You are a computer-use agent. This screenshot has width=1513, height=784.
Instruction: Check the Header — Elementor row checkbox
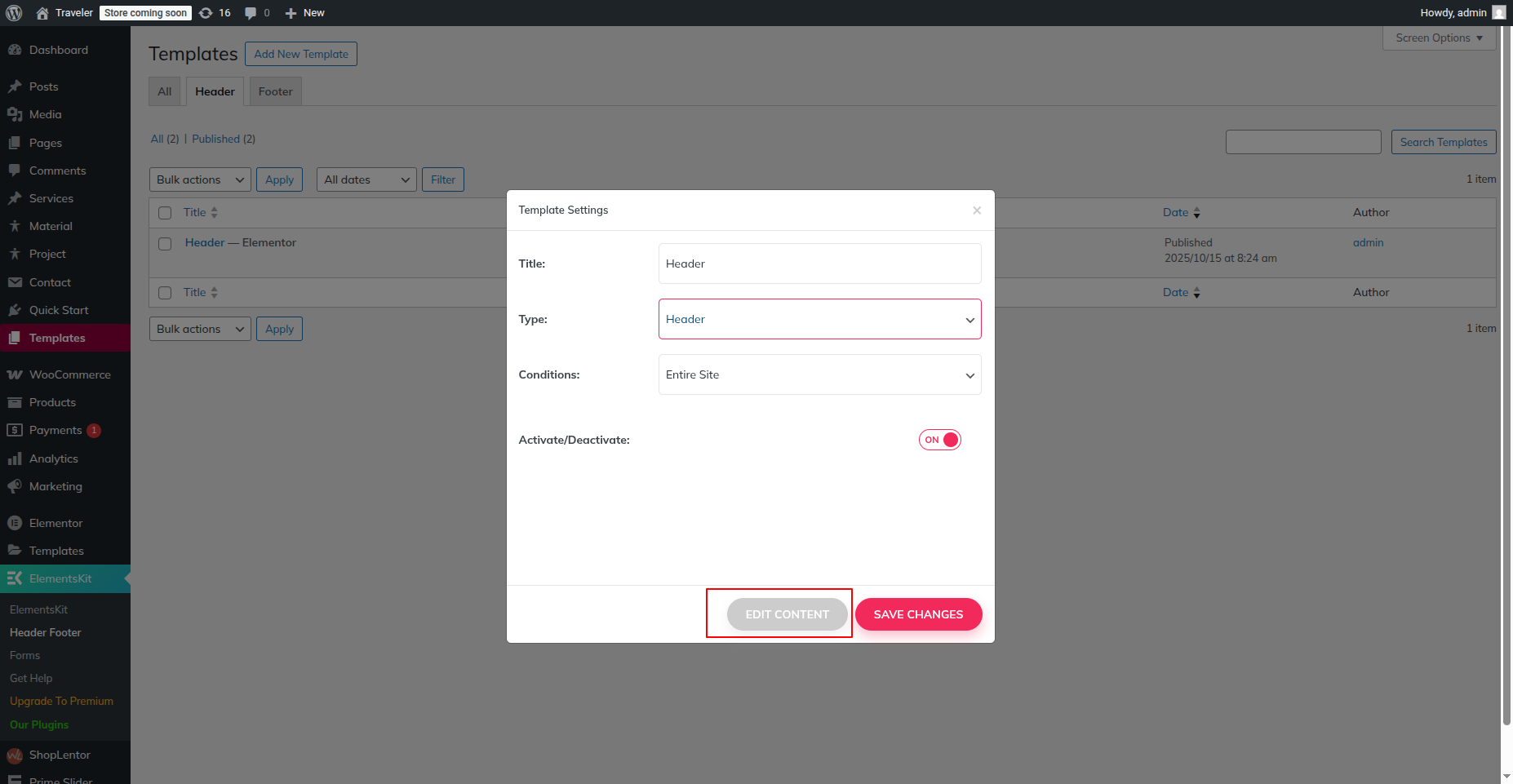(165, 244)
